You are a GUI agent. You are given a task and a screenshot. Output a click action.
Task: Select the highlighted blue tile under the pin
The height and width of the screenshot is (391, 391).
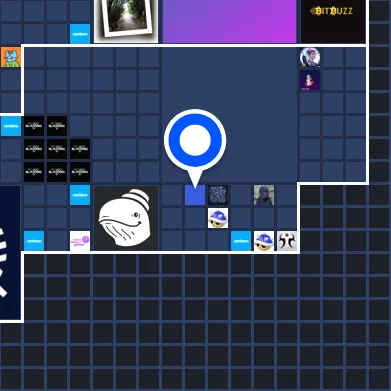[195, 195]
